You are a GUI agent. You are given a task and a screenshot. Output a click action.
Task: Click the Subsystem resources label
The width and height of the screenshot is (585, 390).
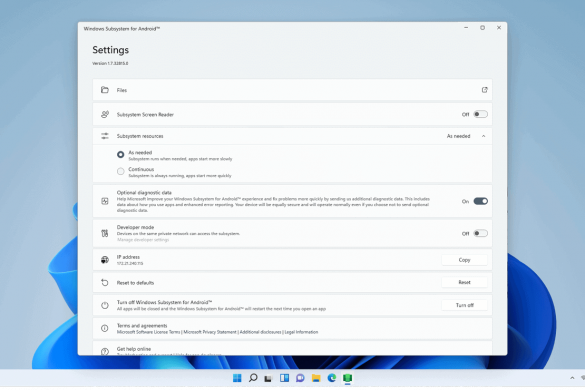click(140, 136)
